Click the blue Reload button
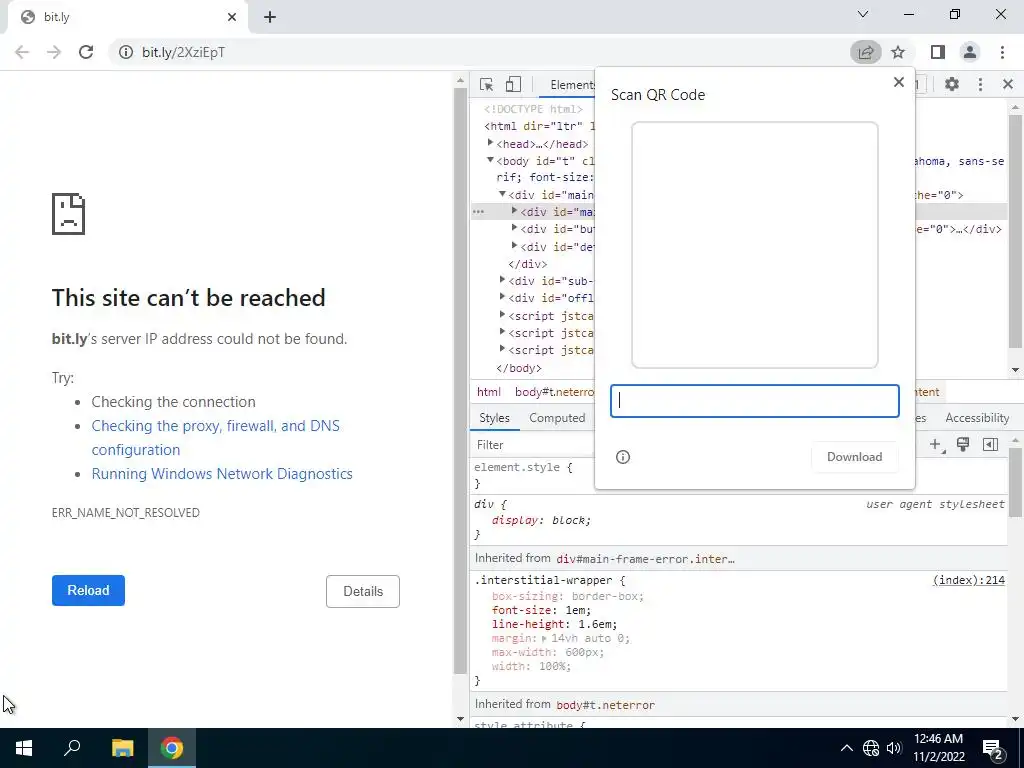This screenshot has width=1024, height=768. [88, 590]
